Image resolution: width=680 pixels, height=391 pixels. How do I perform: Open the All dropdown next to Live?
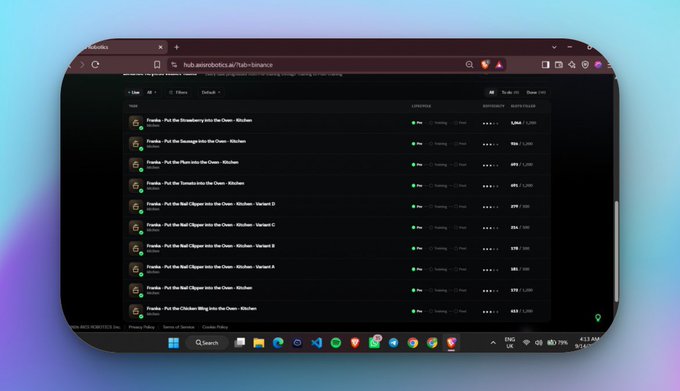pyautogui.click(x=151, y=92)
